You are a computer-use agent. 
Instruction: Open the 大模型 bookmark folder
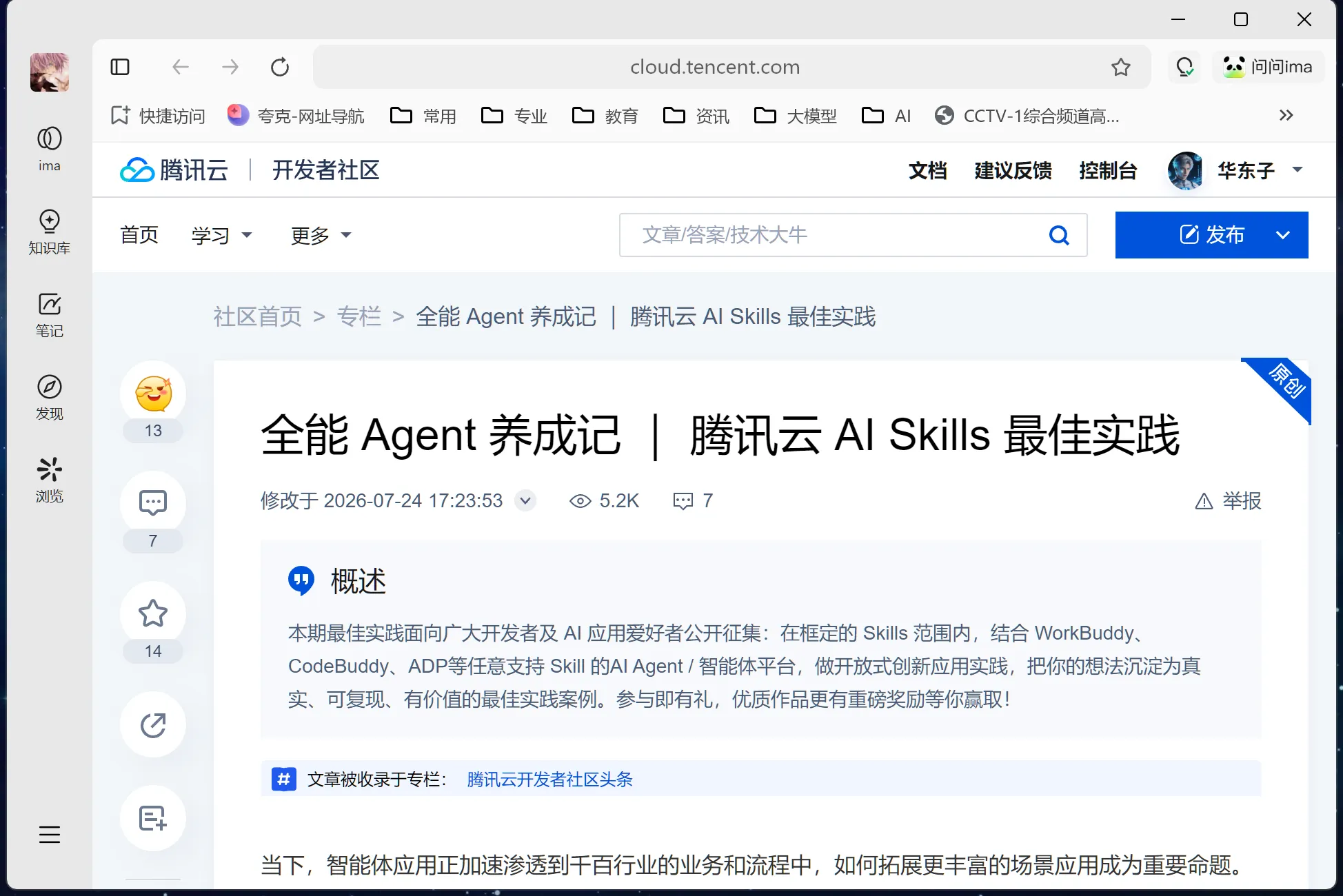(796, 116)
